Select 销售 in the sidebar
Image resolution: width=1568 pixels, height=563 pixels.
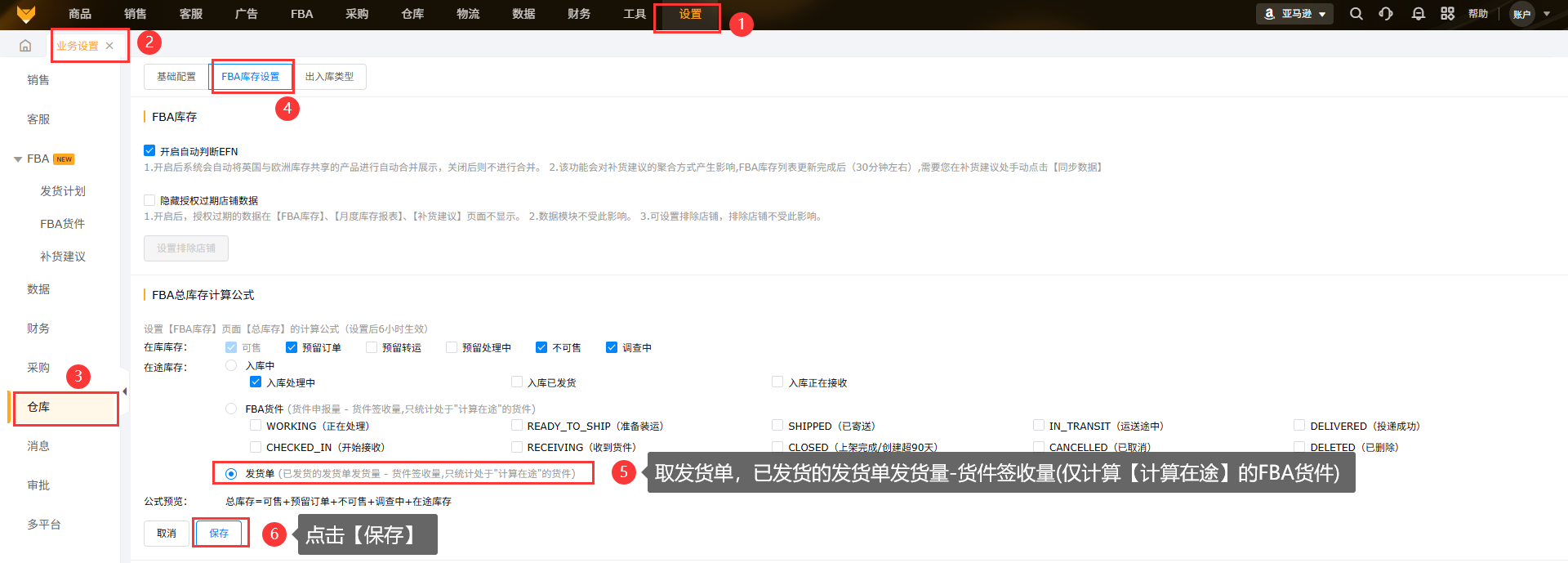tap(38, 80)
